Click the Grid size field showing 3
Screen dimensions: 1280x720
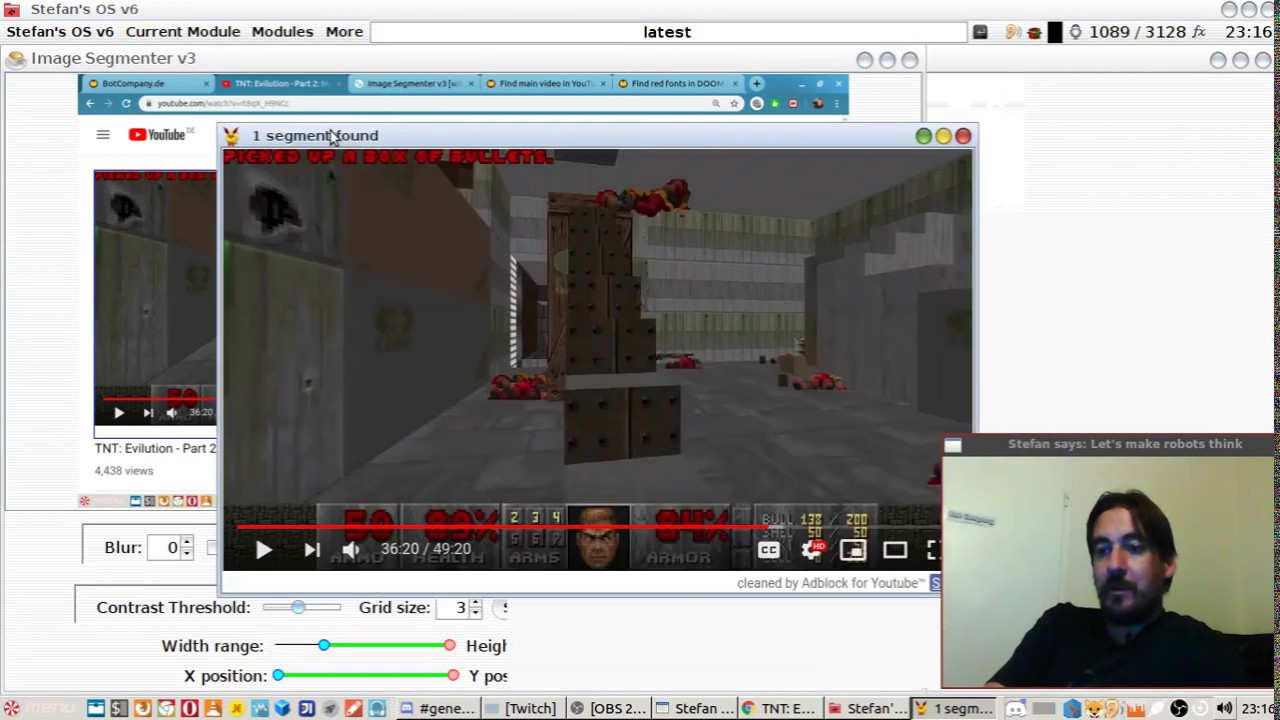pos(453,608)
